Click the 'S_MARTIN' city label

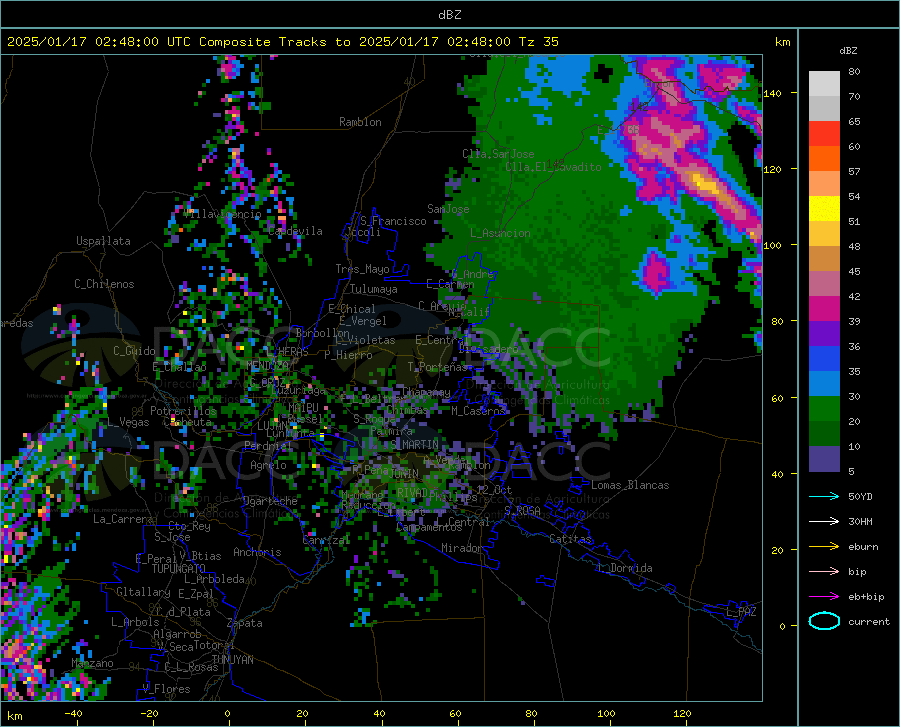click(414, 445)
